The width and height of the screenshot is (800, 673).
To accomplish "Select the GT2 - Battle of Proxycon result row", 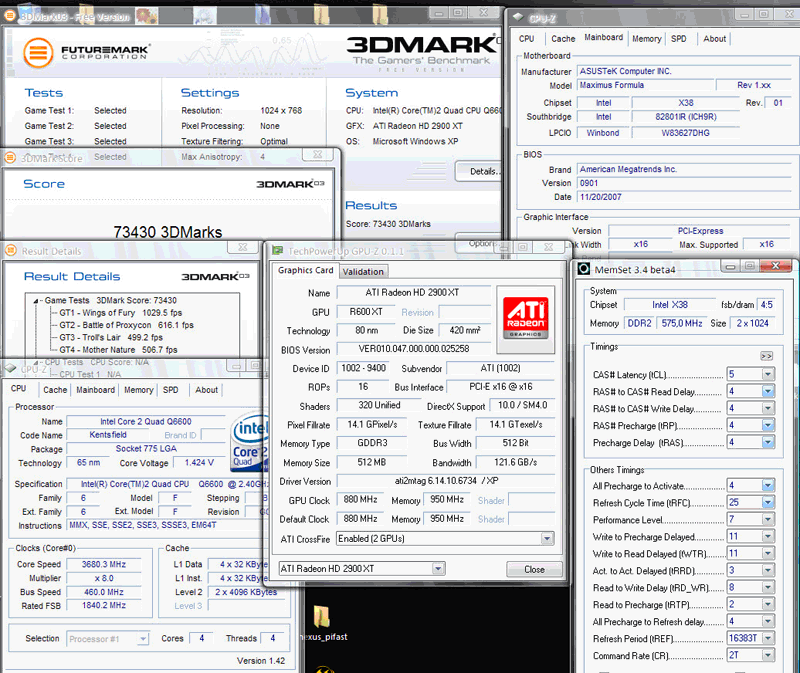I will (x=127, y=325).
